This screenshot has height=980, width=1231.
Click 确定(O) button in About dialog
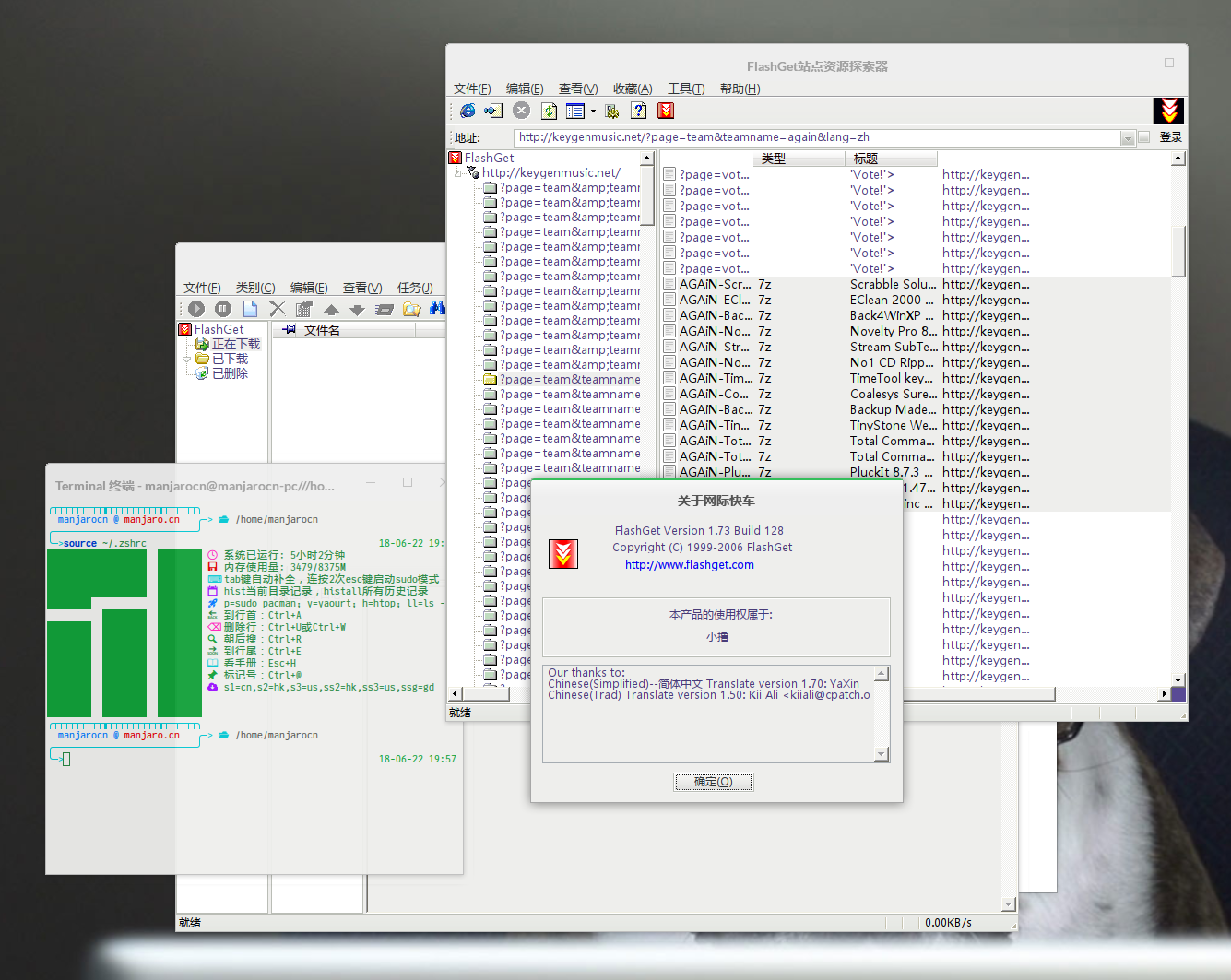[714, 782]
